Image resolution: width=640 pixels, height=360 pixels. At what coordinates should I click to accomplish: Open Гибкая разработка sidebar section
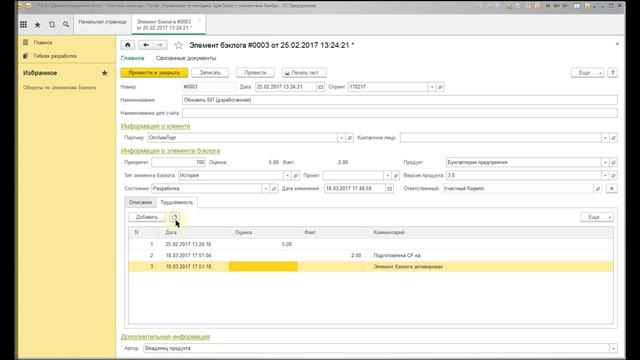point(55,56)
